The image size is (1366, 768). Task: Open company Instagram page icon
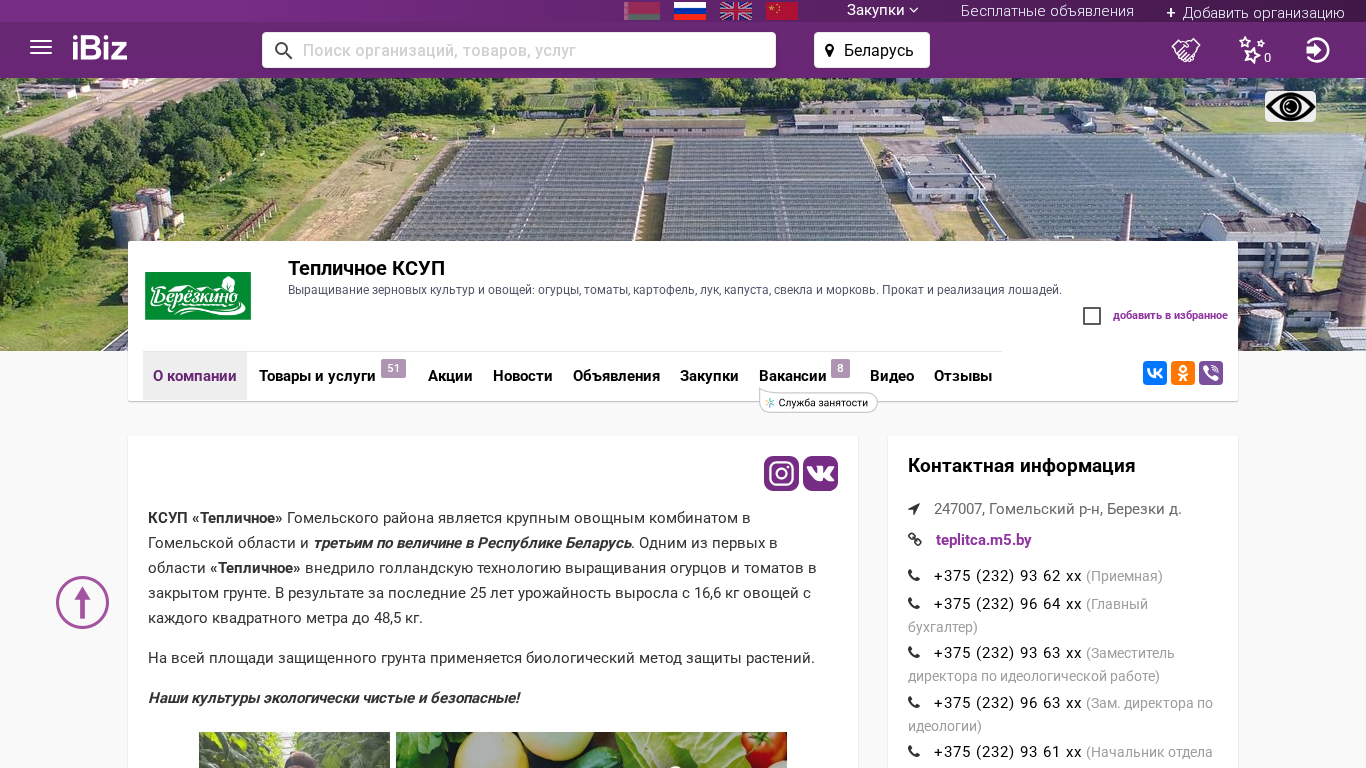(781, 473)
